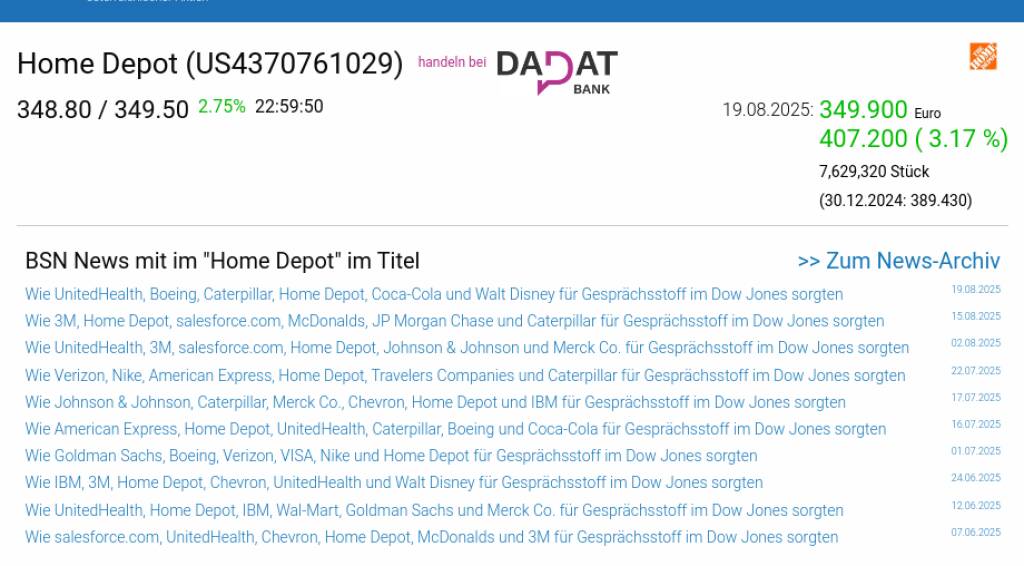Click the news date '17.07.2025'

coord(976,398)
